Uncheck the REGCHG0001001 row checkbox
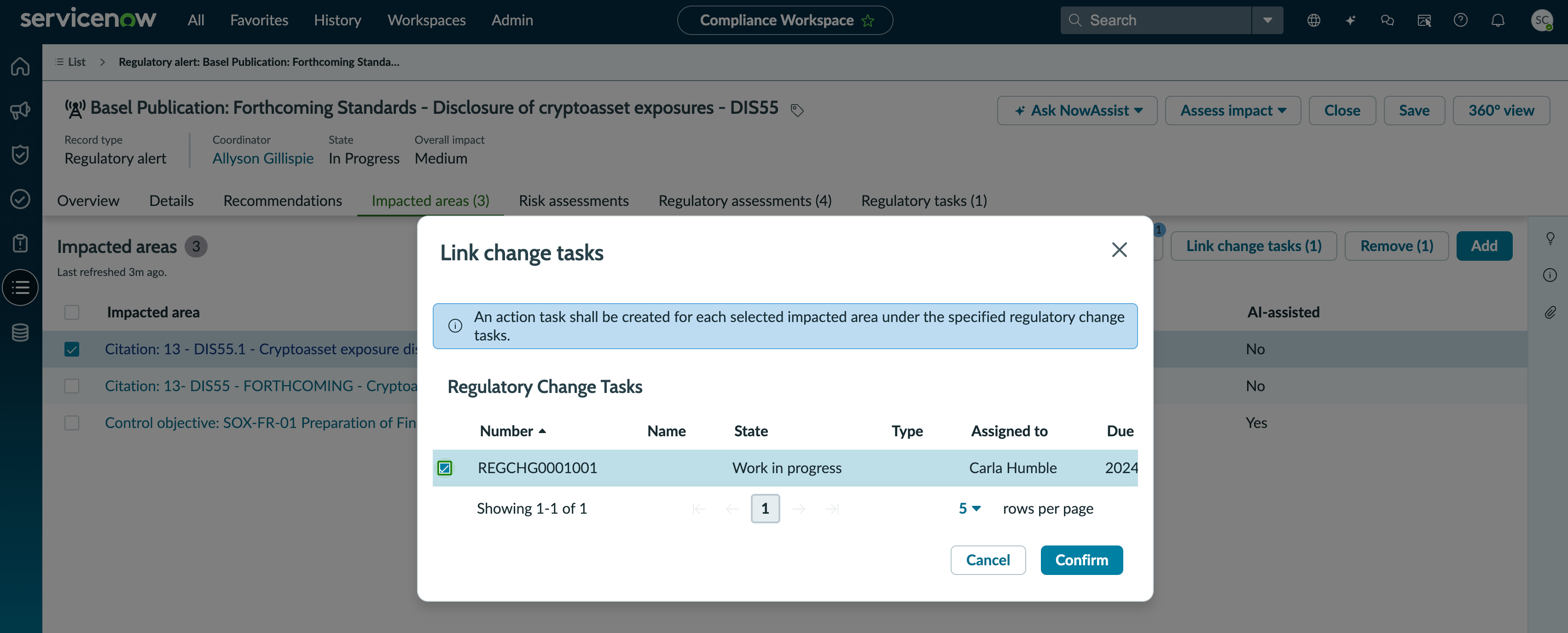 coord(445,468)
